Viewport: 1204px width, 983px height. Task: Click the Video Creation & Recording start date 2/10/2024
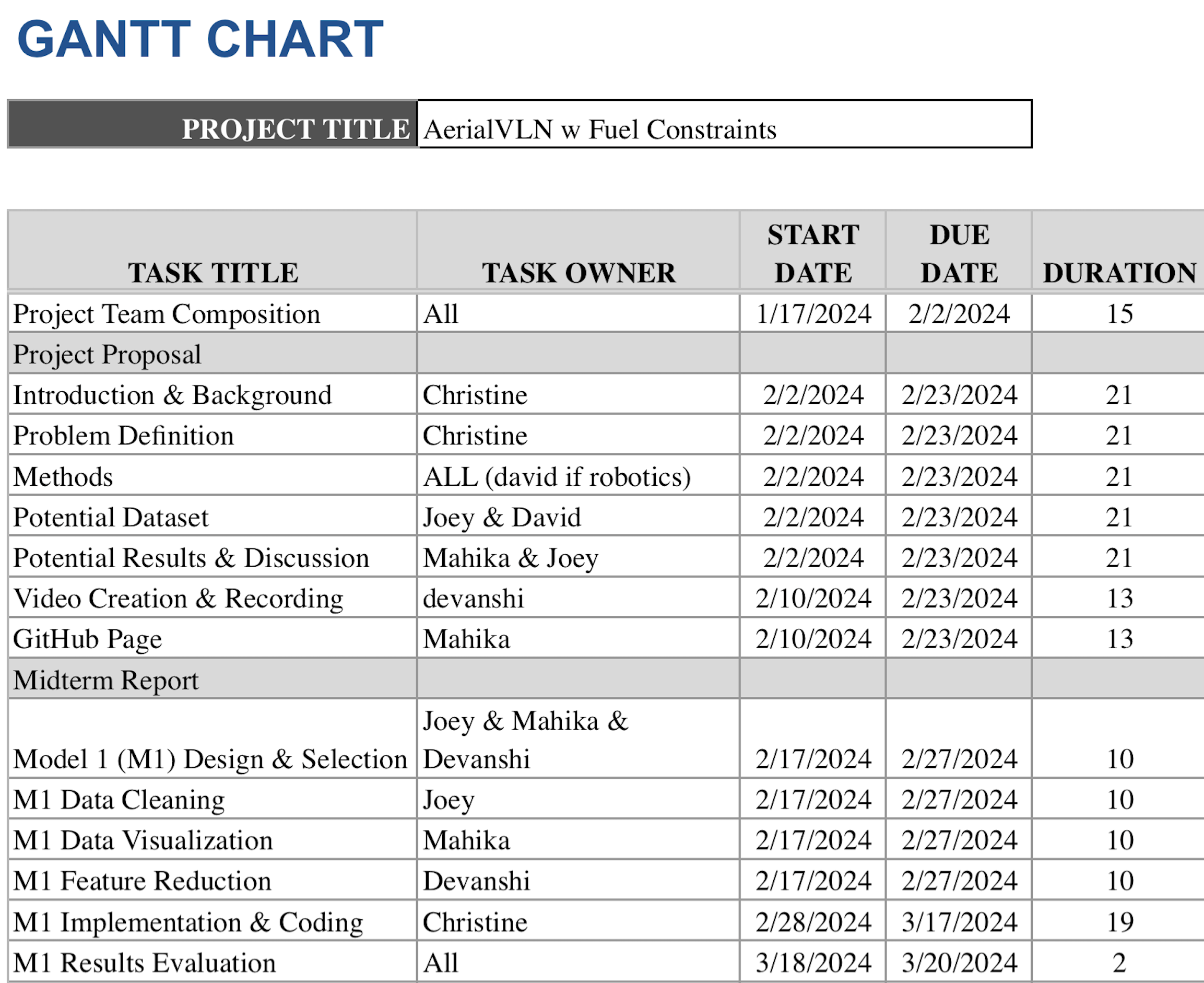tap(813, 598)
